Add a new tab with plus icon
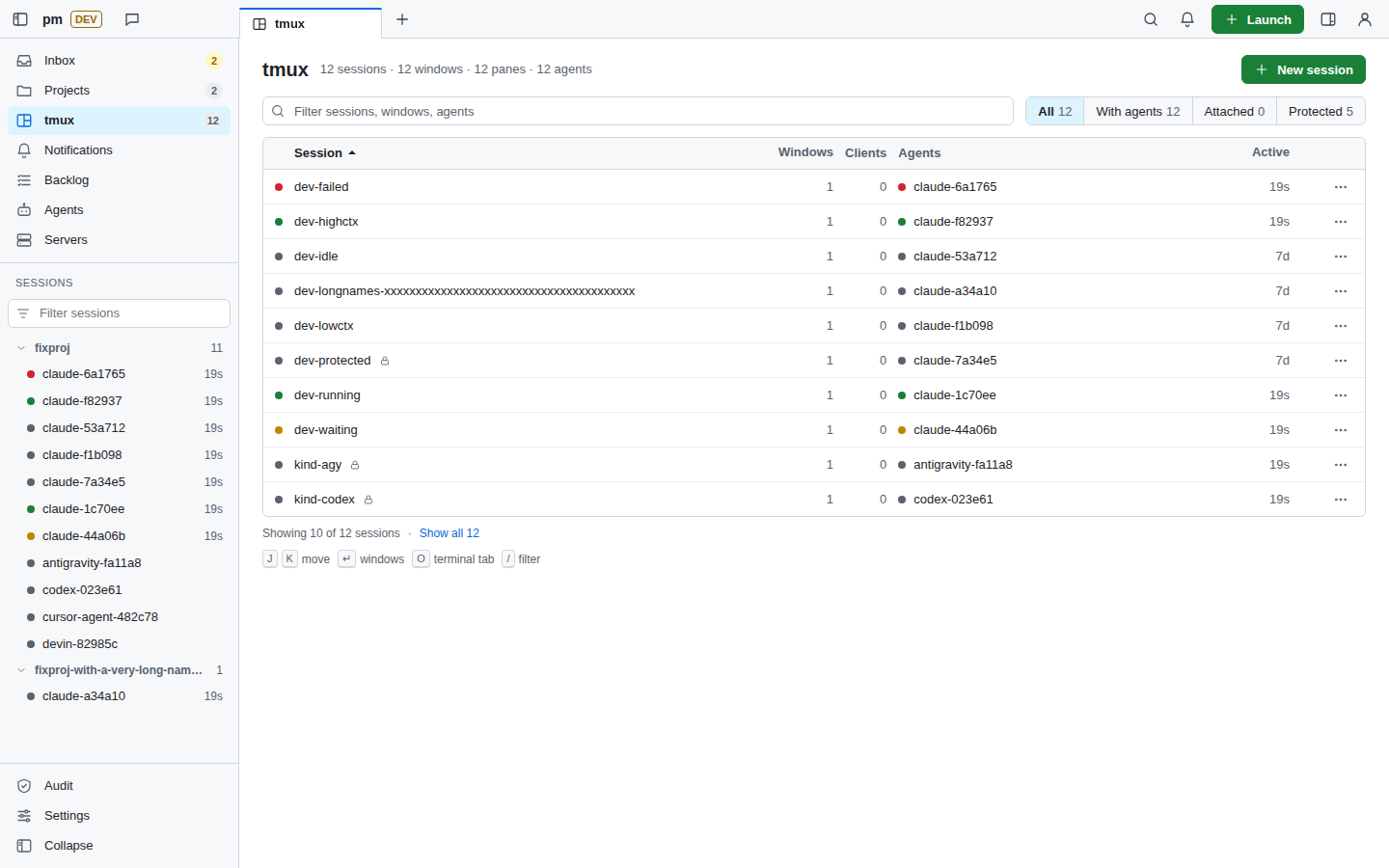This screenshot has width=1389, height=868. pos(402,19)
